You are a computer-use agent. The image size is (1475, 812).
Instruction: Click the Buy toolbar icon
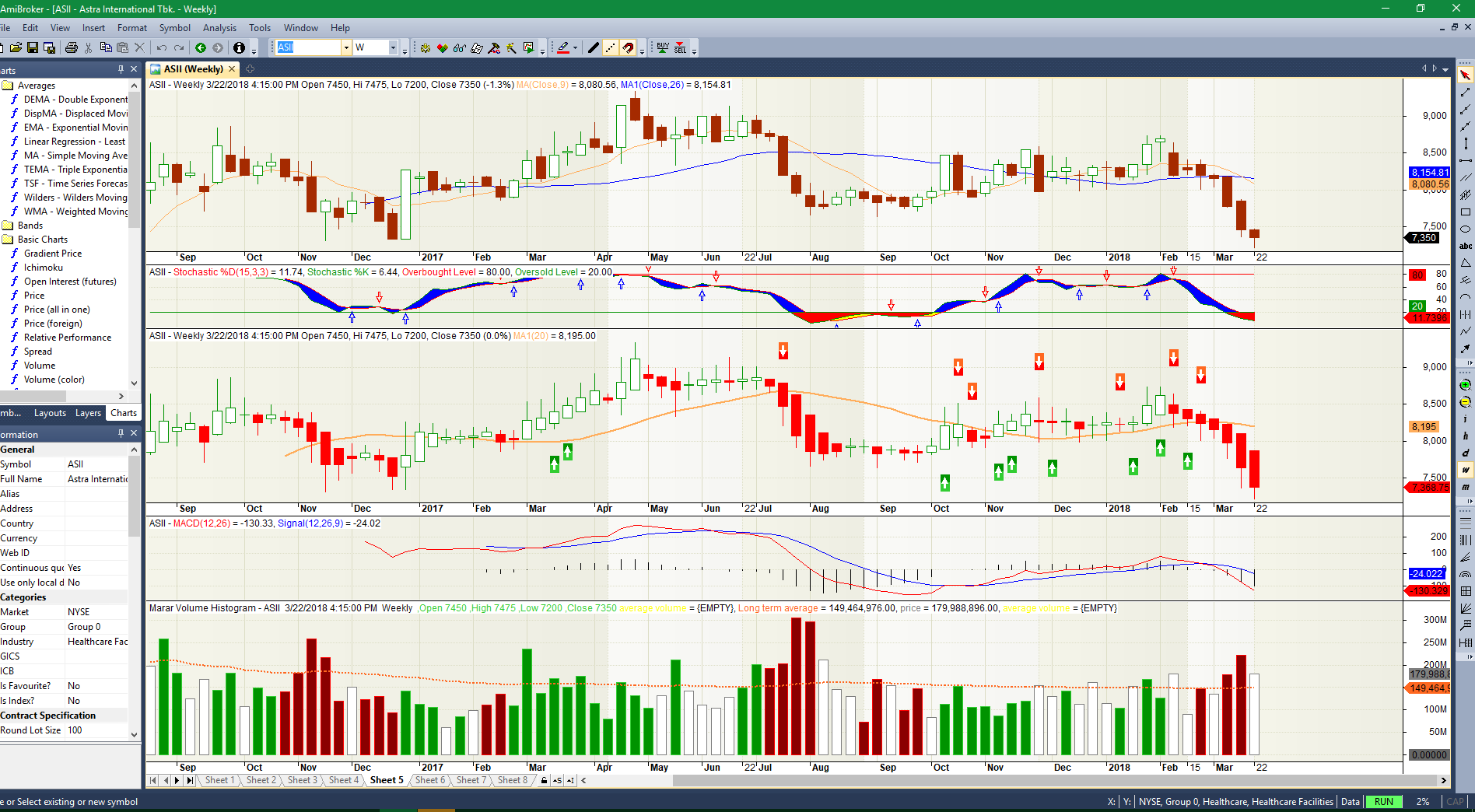pos(663,47)
